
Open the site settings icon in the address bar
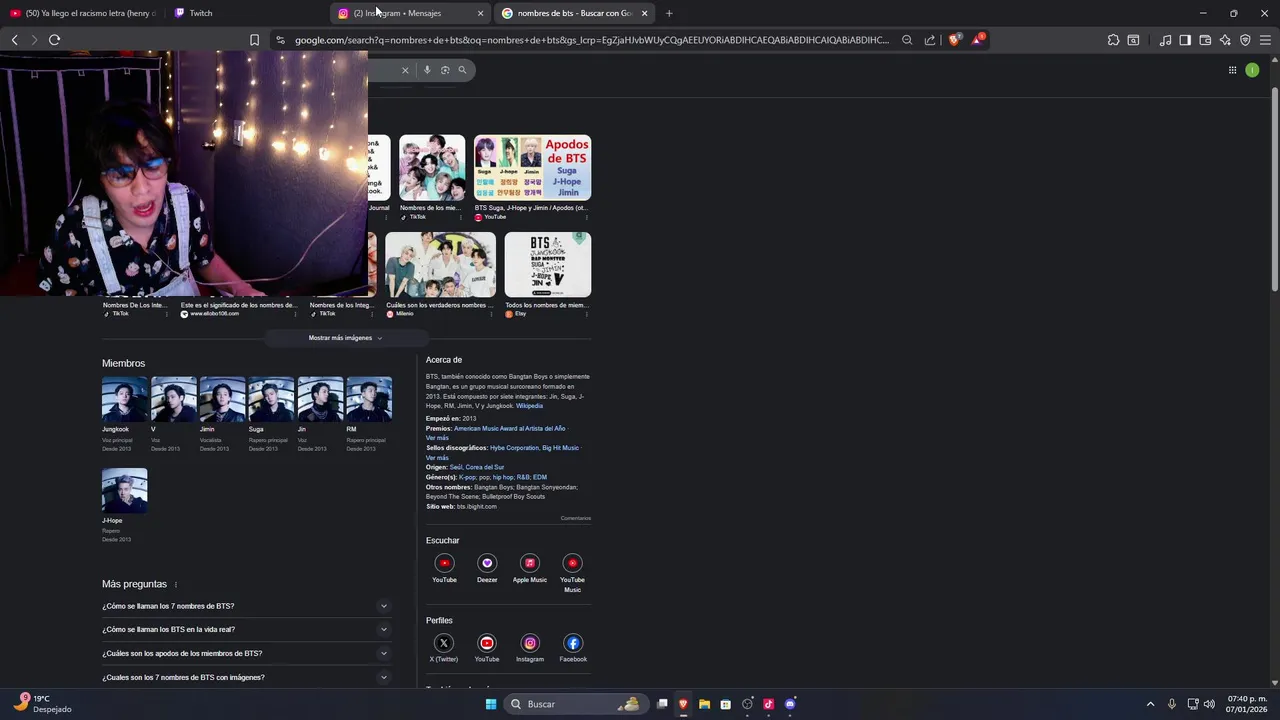280,40
